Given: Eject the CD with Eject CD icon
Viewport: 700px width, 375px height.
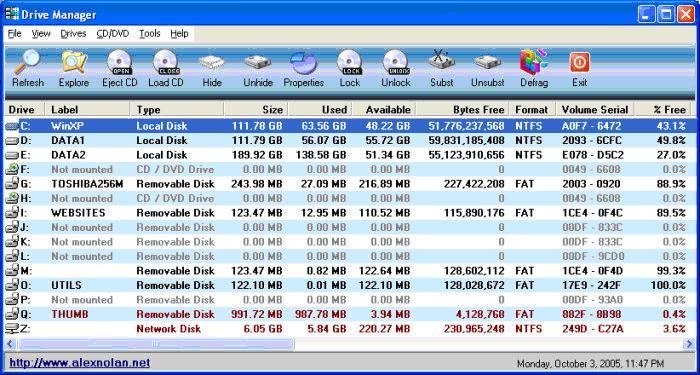Looking at the screenshot, I should pyautogui.click(x=120, y=61).
